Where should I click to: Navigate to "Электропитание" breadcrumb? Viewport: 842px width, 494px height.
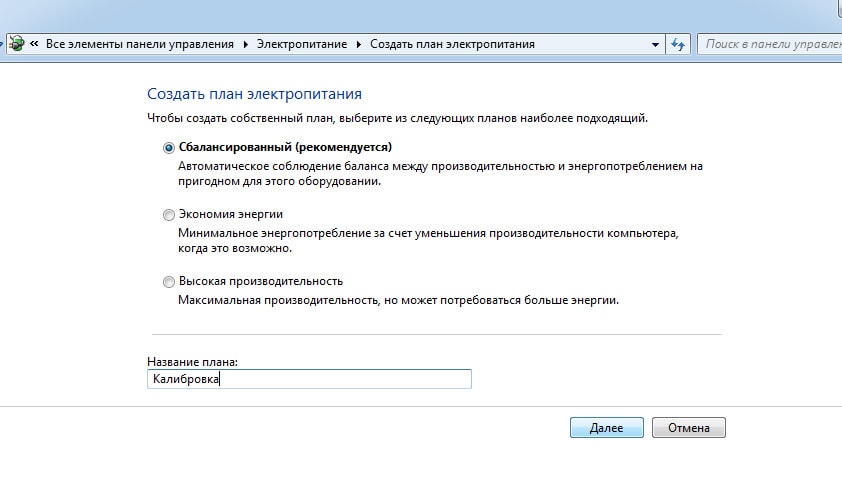coord(302,45)
